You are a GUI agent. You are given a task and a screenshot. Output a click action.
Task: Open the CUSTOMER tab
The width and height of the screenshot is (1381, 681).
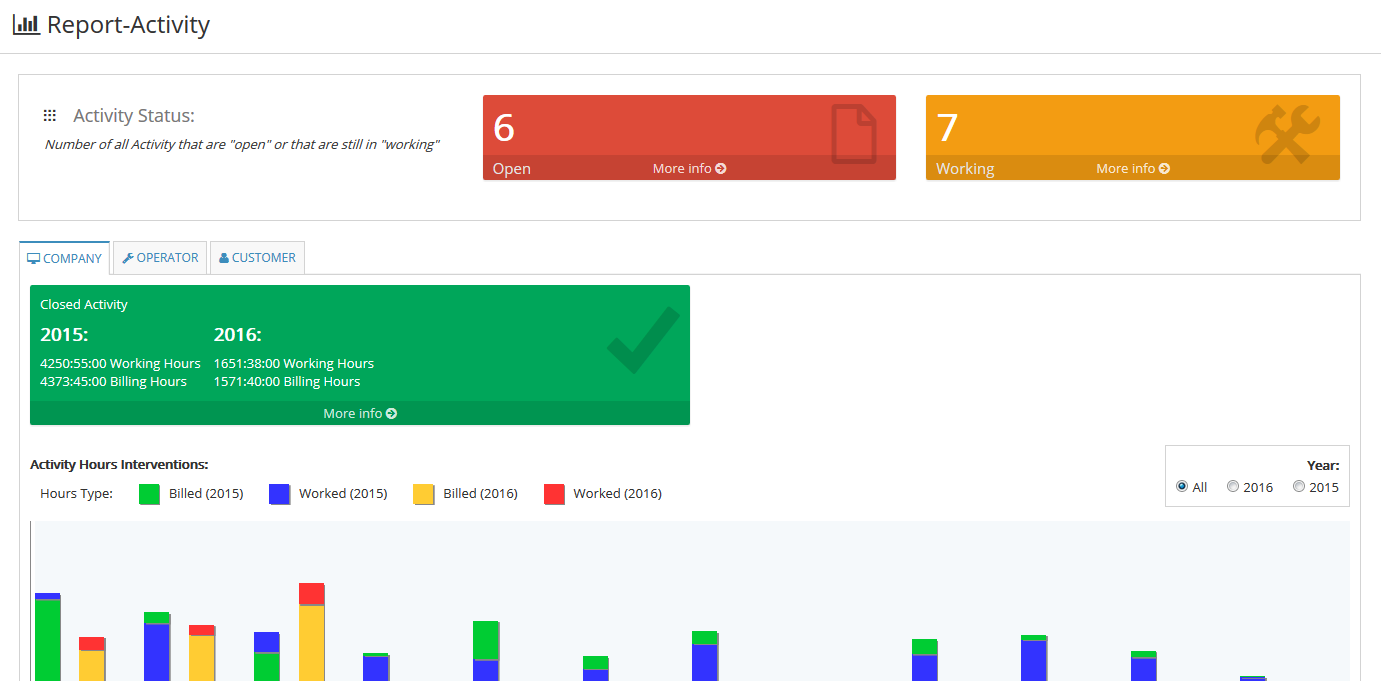pyautogui.click(x=257, y=257)
